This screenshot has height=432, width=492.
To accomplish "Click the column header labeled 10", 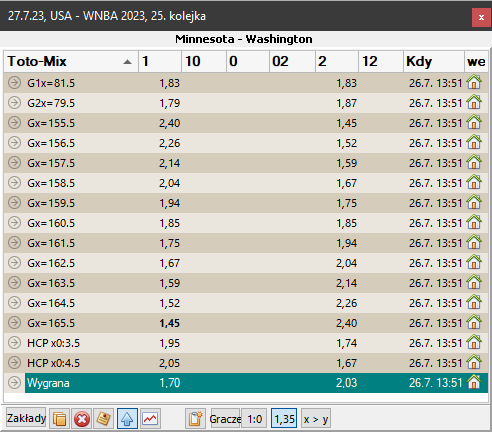I will pyautogui.click(x=204, y=61).
